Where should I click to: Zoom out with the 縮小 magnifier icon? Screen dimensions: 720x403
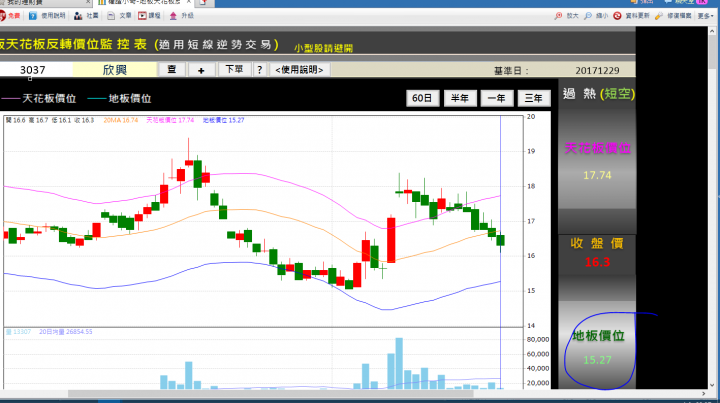click(x=588, y=16)
